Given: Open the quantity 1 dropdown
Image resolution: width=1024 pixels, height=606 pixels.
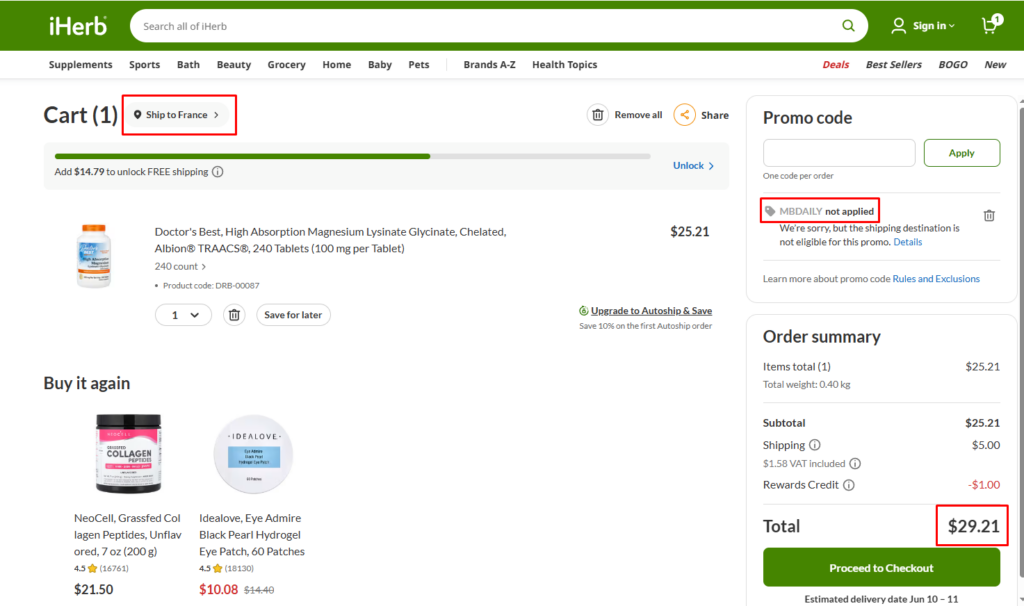Looking at the screenshot, I should [x=183, y=315].
